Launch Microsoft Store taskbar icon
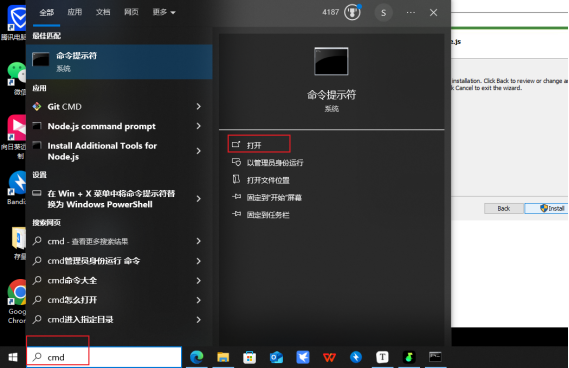Screen dimensions: 569x368 click(x=249, y=357)
